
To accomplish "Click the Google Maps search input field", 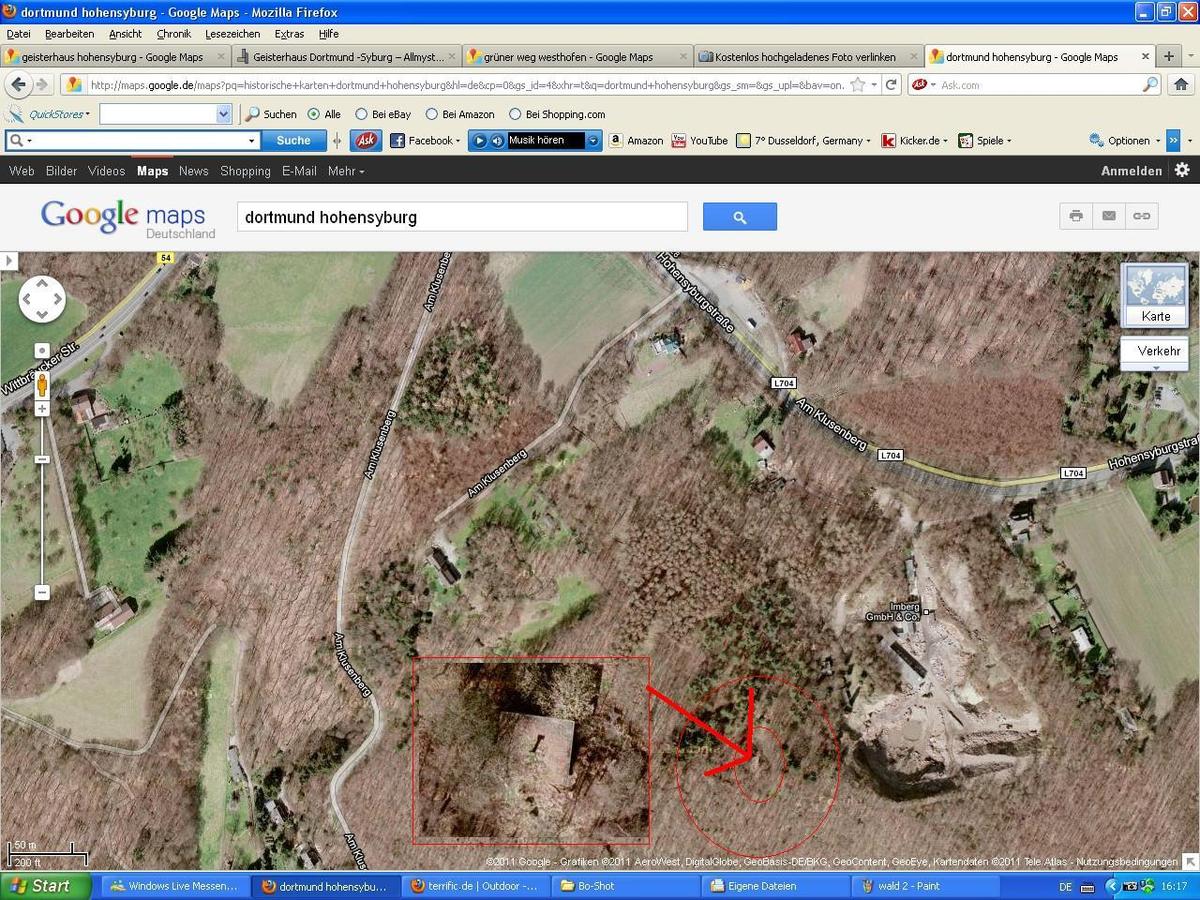I will [x=462, y=217].
